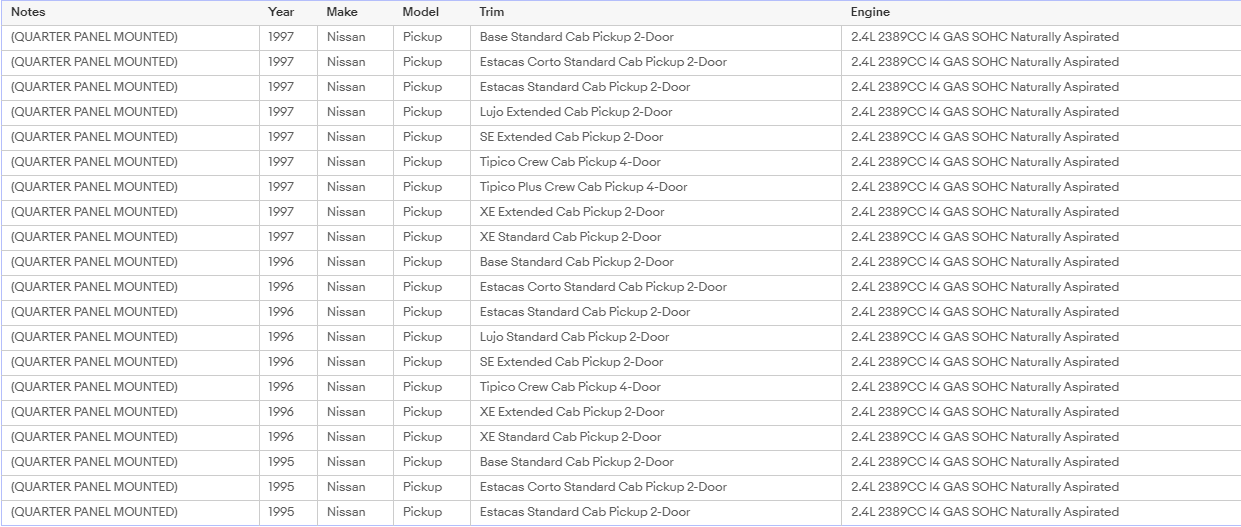Click the Model column header

tap(421, 12)
